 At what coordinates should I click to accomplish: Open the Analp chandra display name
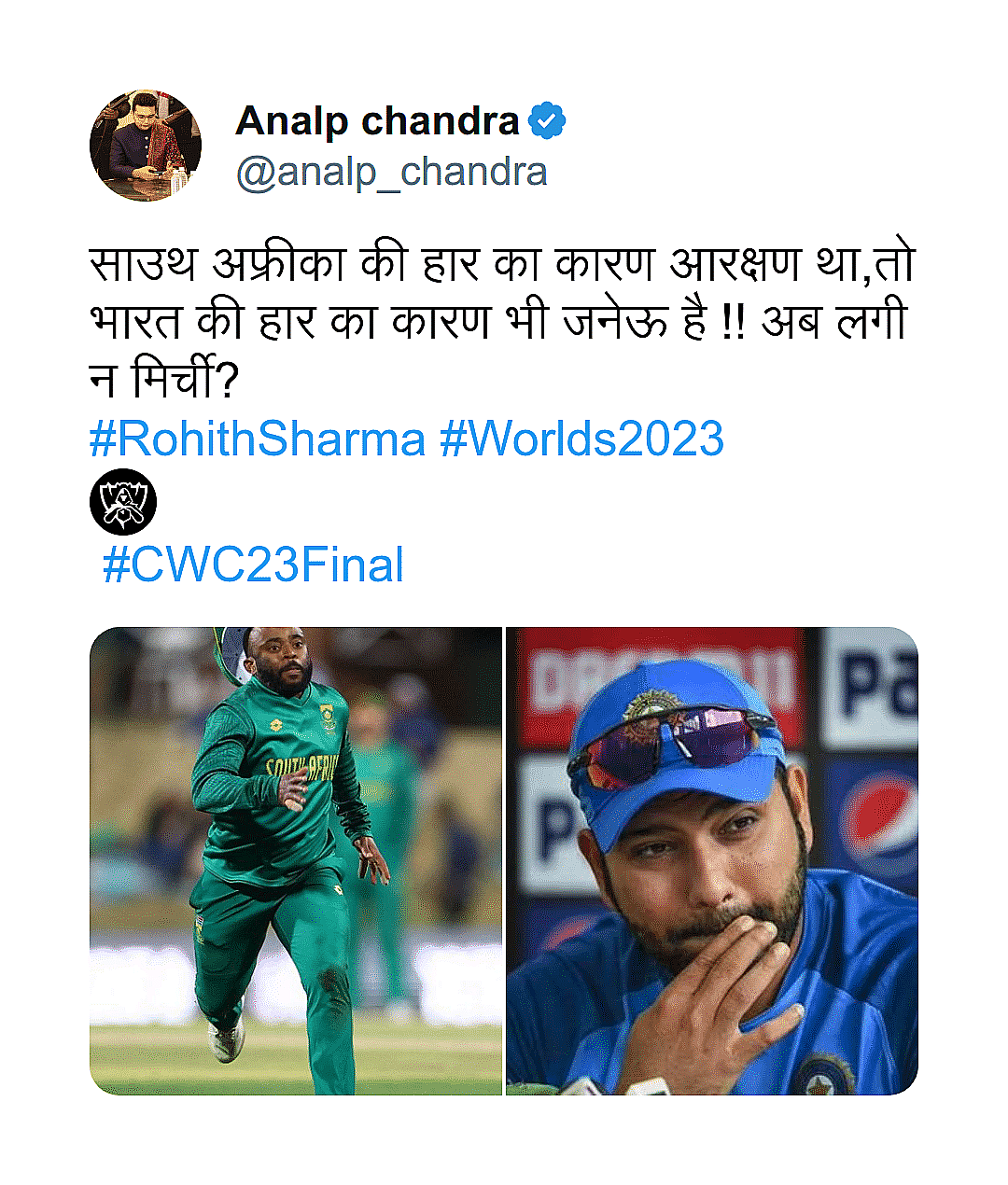pyautogui.click(x=378, y=121)
